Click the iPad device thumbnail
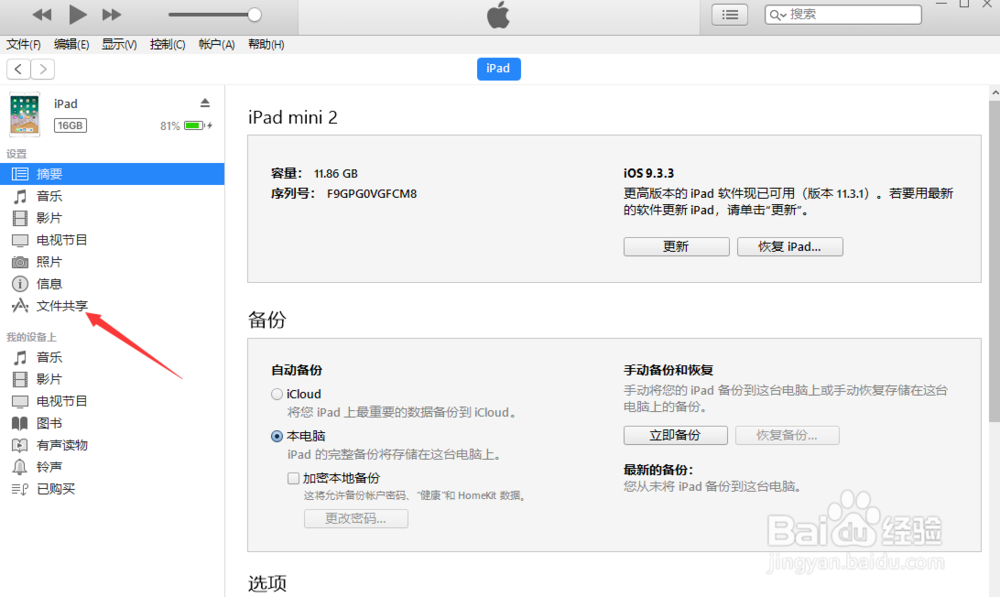This screenshot has height=597, width=1000. [x=25, y=114]
